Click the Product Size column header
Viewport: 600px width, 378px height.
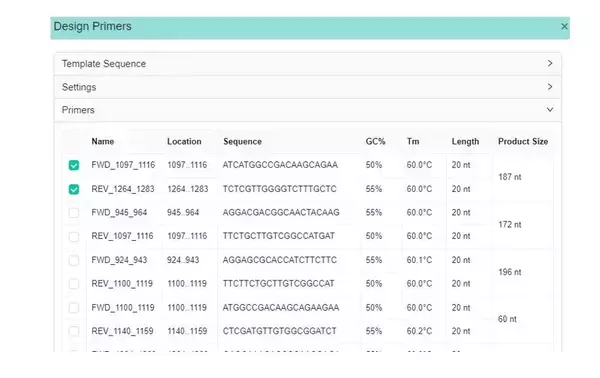523,142
